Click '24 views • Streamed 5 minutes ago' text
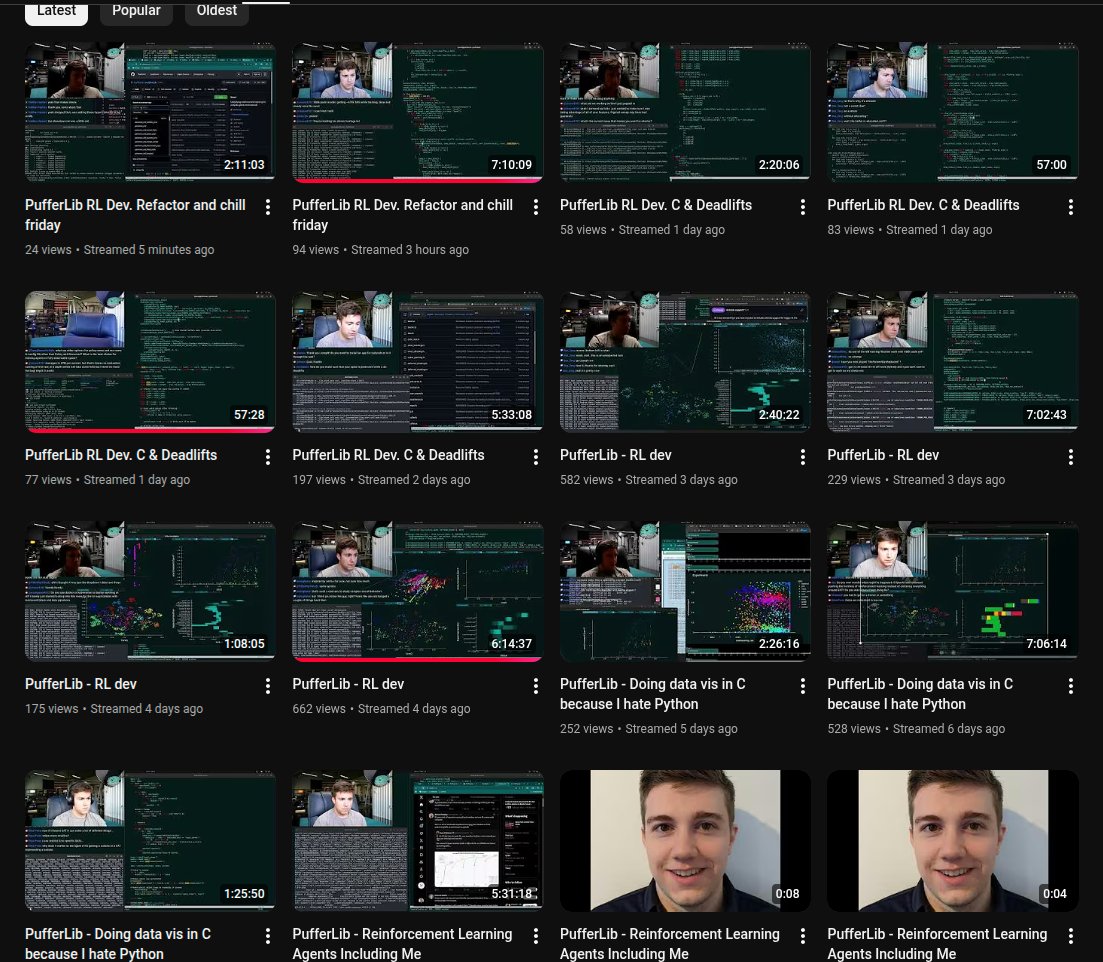 coord(120,250)
